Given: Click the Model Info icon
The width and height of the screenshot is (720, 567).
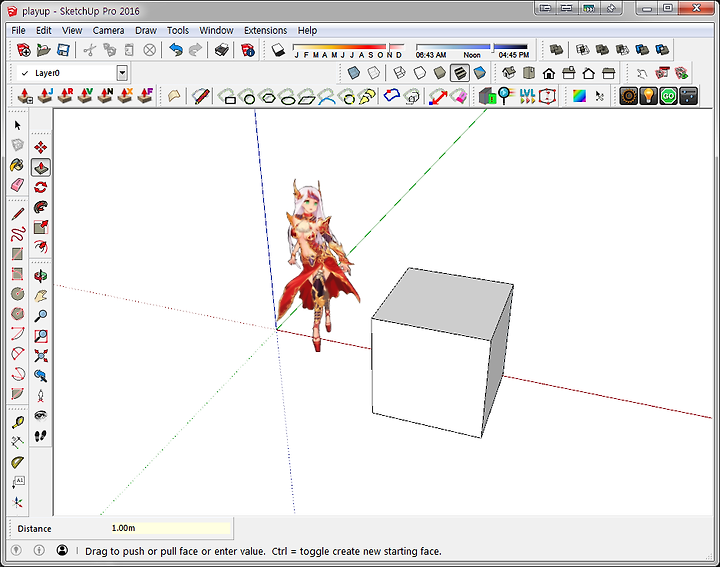Looking at the screenshot, I should click(248, 50).
